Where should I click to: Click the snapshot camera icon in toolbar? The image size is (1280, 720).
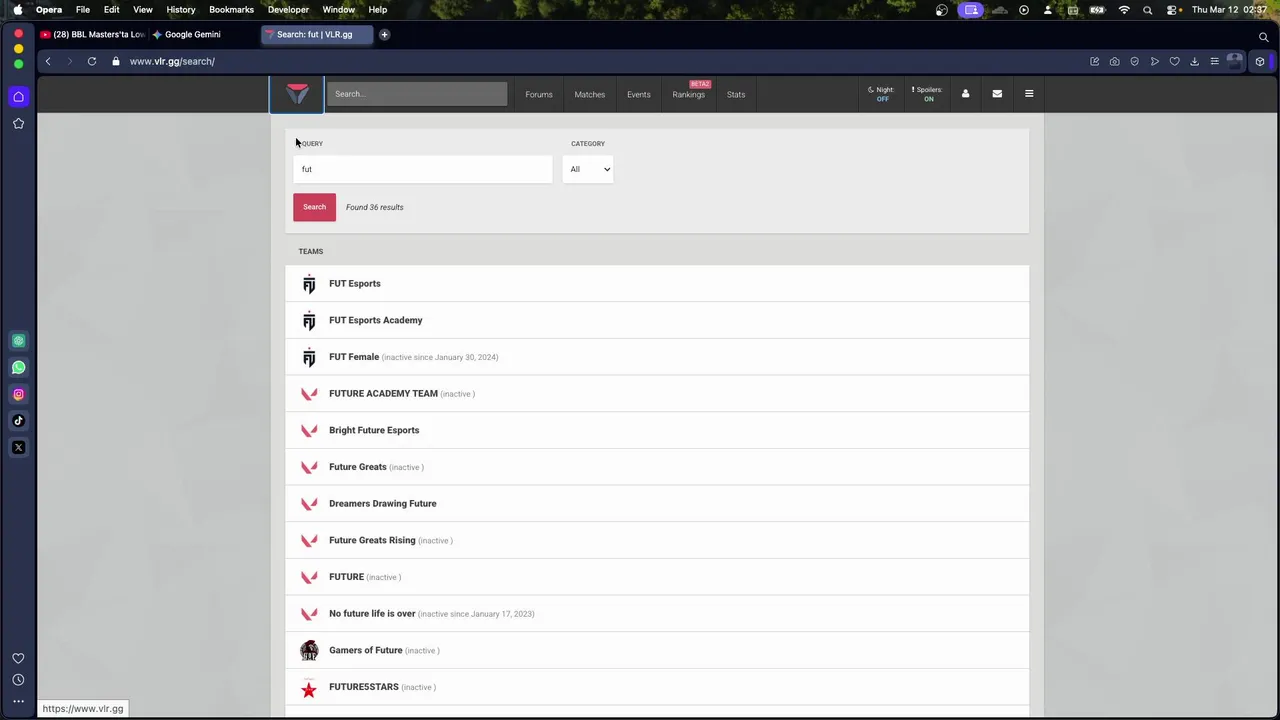1114,61
